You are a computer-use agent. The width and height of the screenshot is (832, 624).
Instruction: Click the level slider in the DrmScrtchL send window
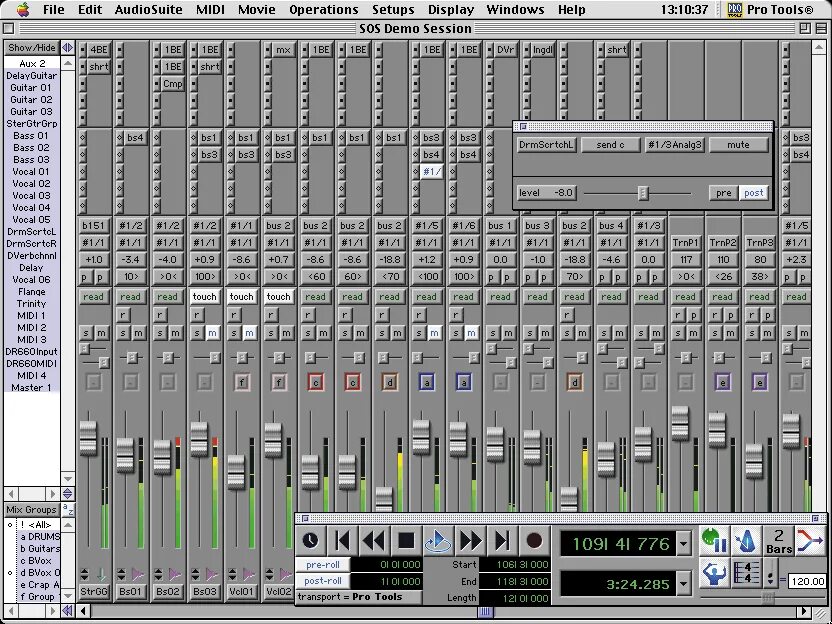click(x=645, y=192)
